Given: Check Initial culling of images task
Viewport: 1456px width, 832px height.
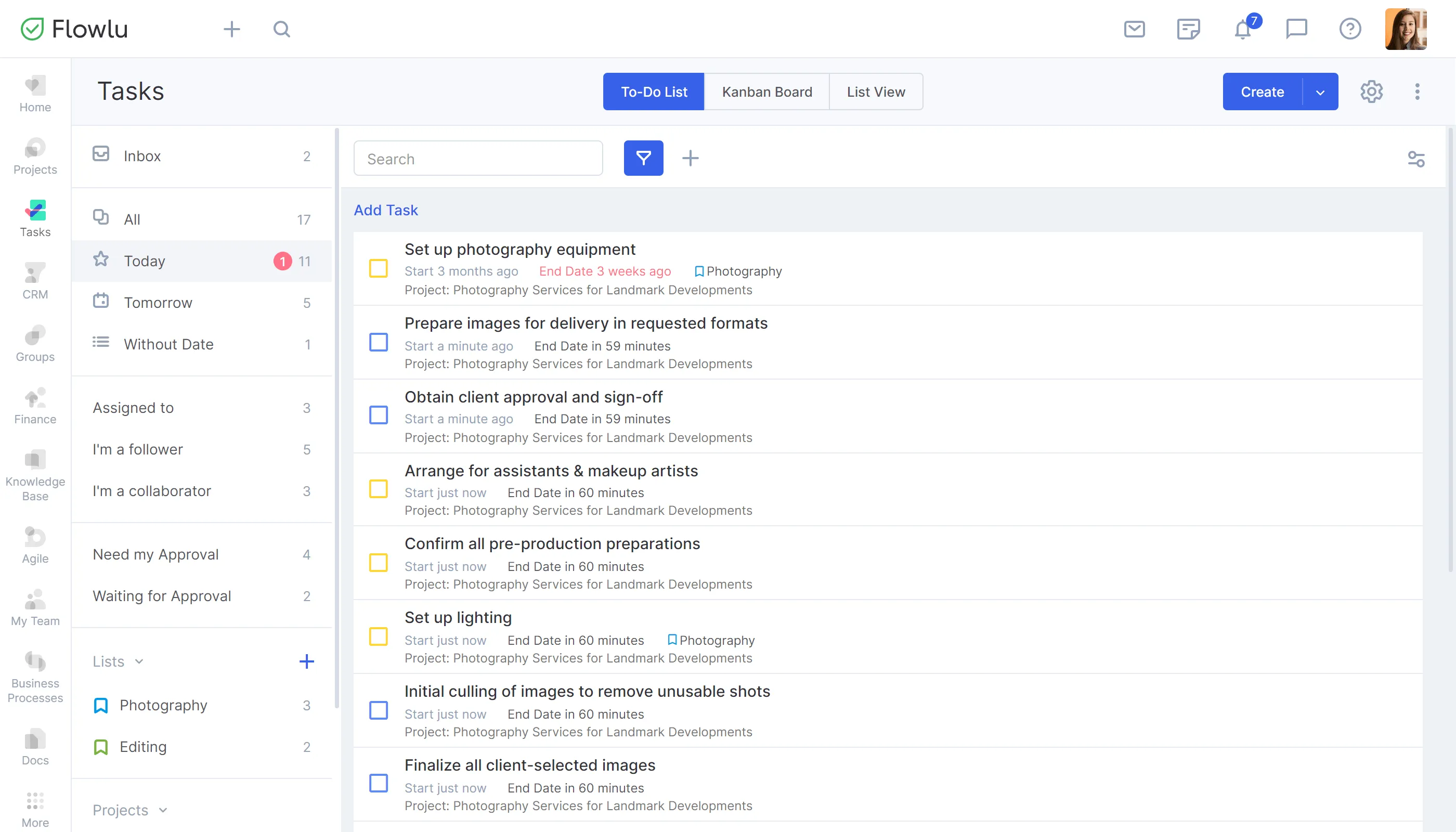Looking at the screenshot, I should point(378,711).
